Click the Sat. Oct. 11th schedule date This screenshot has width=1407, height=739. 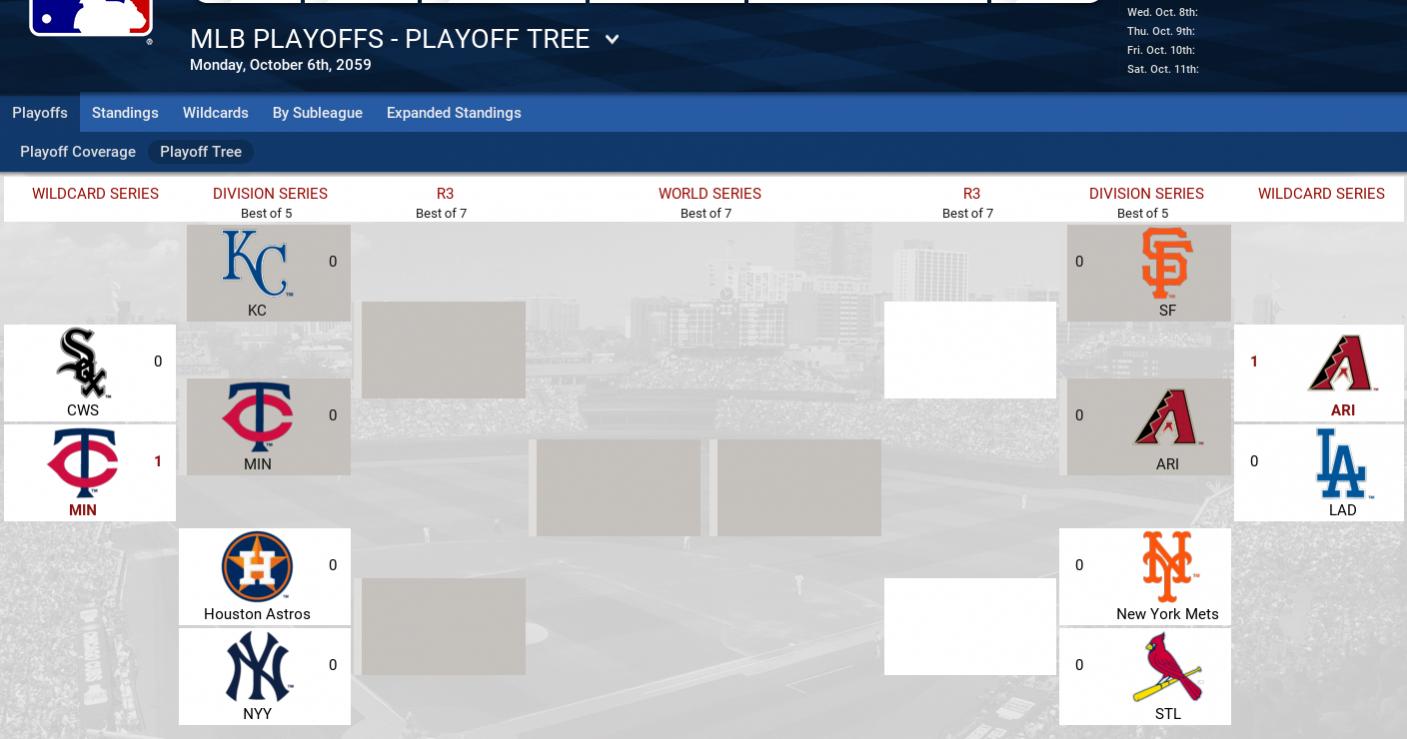1162,69
